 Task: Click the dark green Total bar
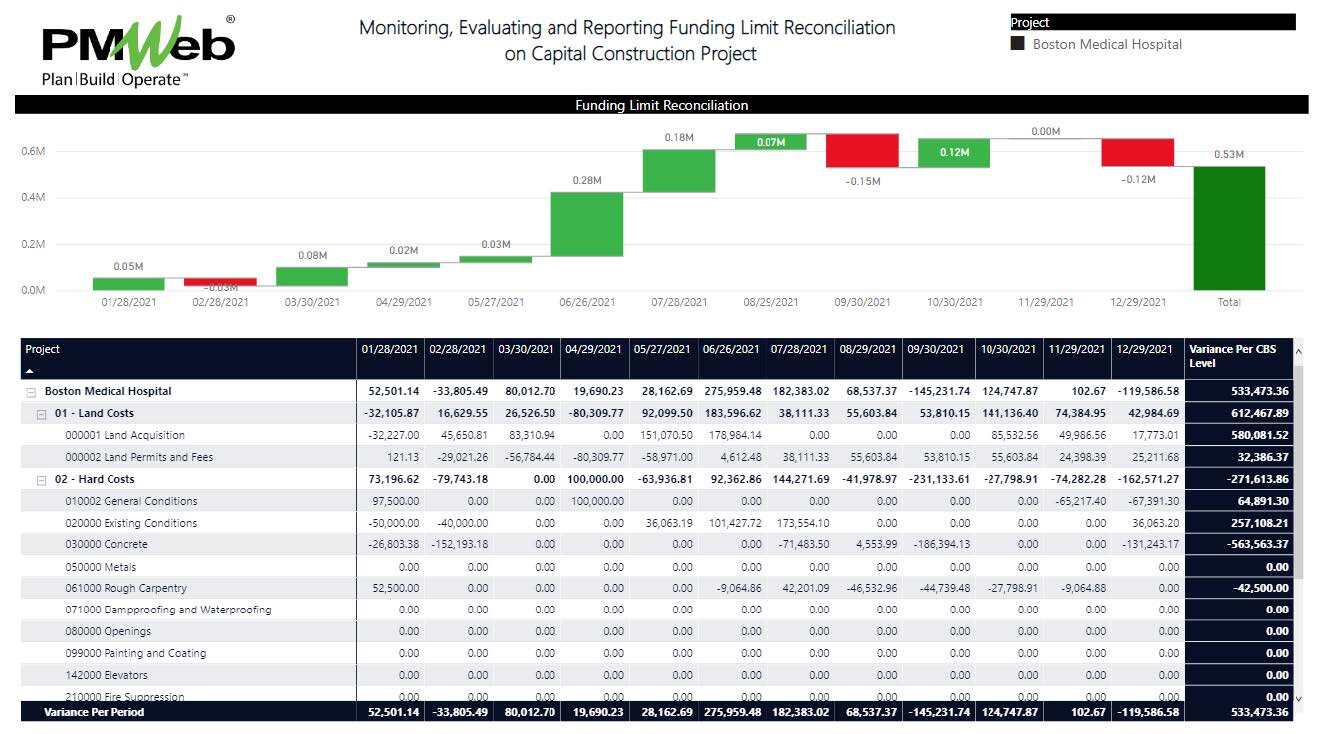(1229, 228)
